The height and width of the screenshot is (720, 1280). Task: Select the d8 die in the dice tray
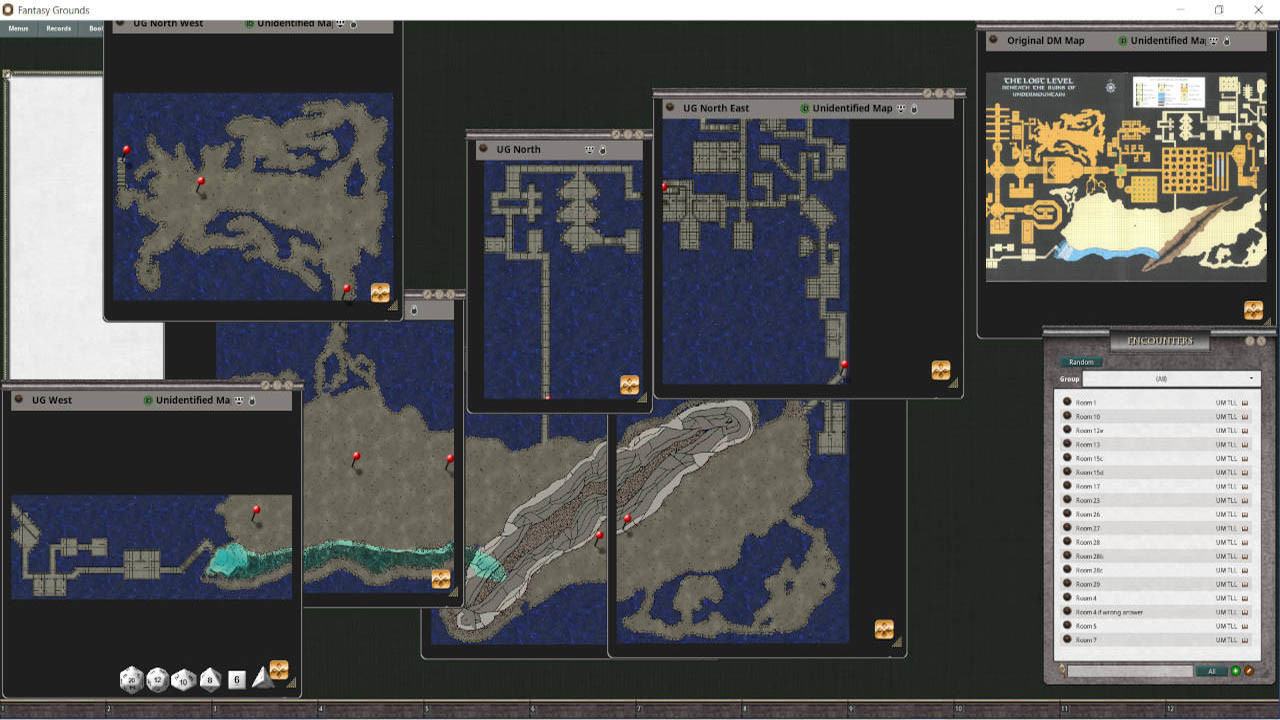(x=209, y=680)
